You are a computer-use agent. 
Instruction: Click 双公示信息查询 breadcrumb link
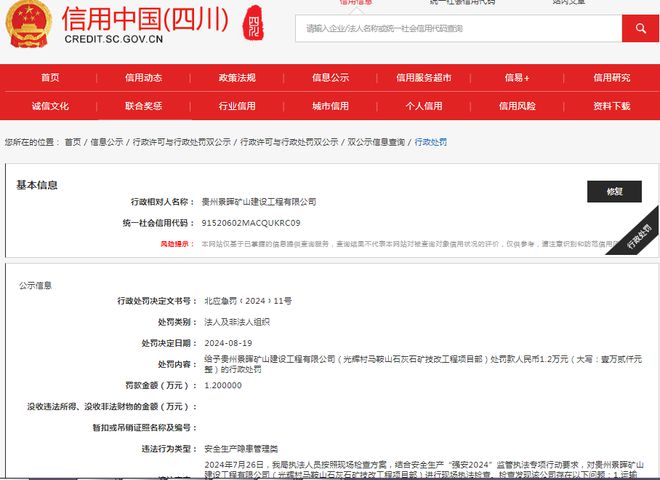(x=376, y=142)
